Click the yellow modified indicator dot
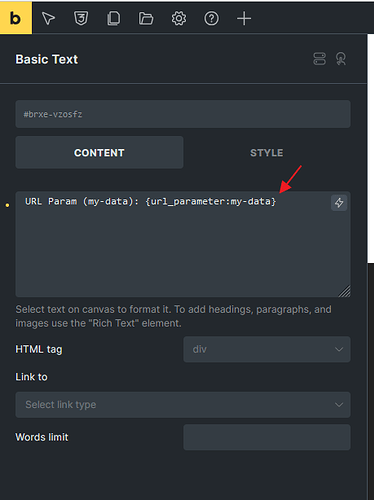The image size is (374, 500). click(7, 205)
